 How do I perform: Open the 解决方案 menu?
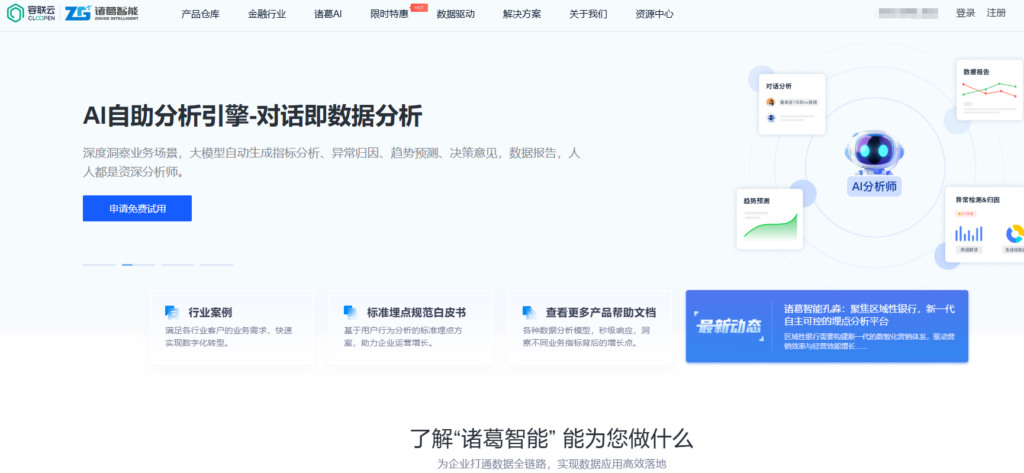coord(522,14)
